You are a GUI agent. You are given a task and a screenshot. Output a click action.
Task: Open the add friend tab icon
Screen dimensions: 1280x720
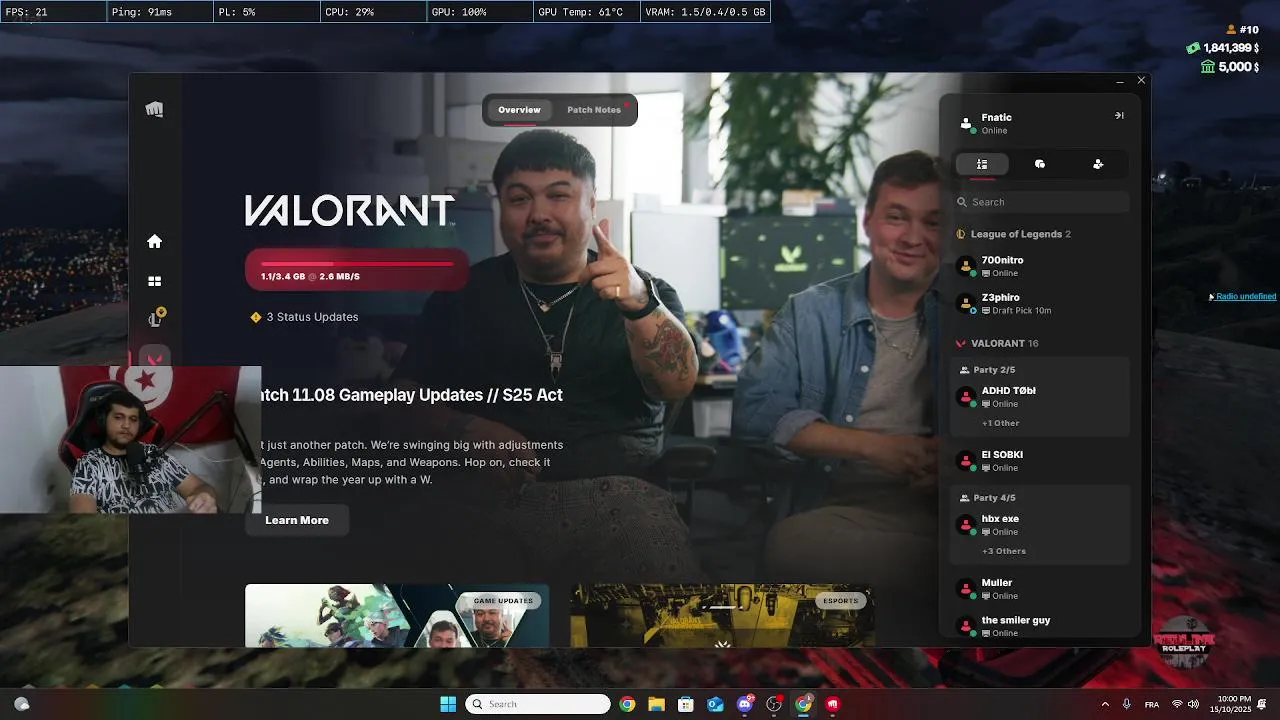point(1098,164)
